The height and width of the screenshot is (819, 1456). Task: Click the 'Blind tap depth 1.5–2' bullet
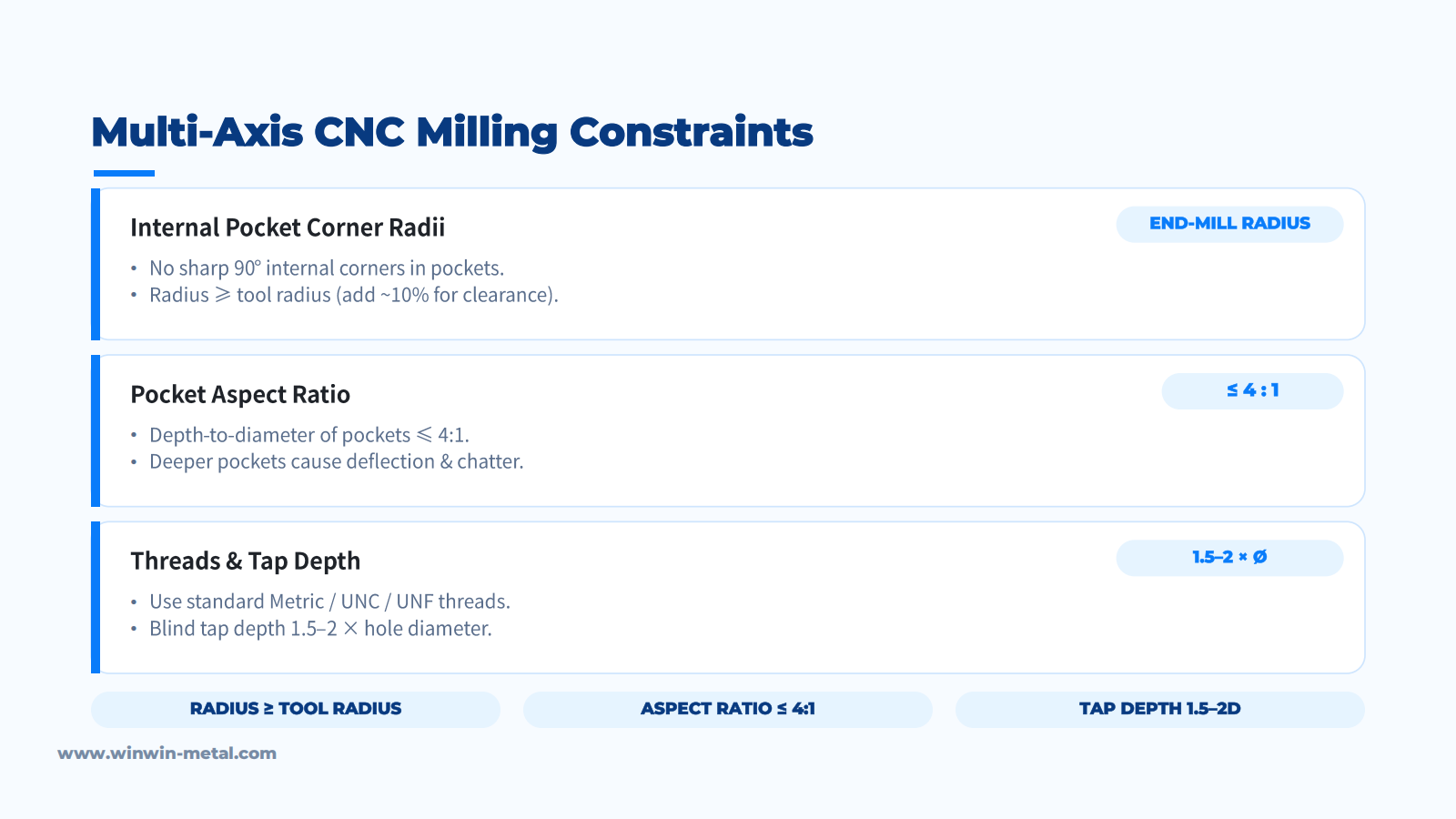320,629
